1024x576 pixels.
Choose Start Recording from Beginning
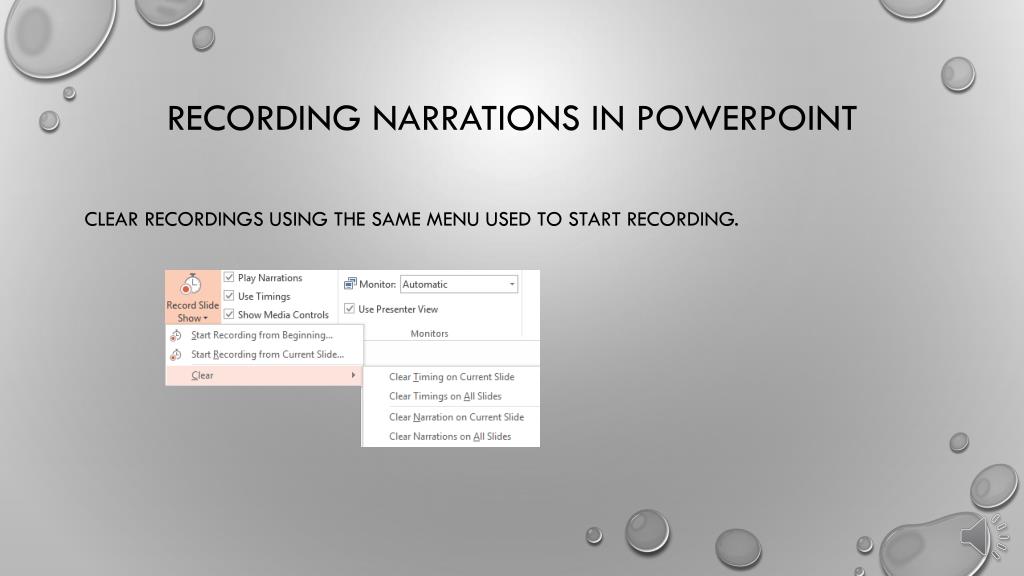click(264, 335)
